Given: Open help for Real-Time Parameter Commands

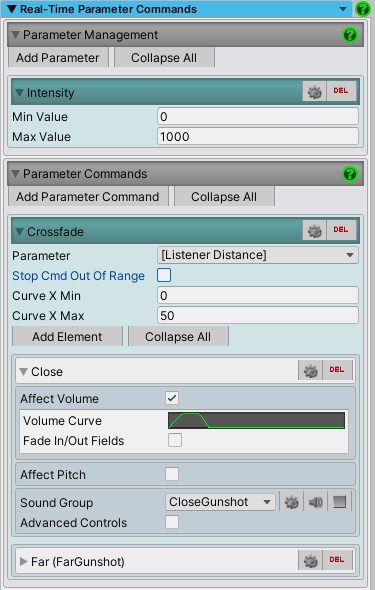Looking at the screenshot, I should pos(363,9).
